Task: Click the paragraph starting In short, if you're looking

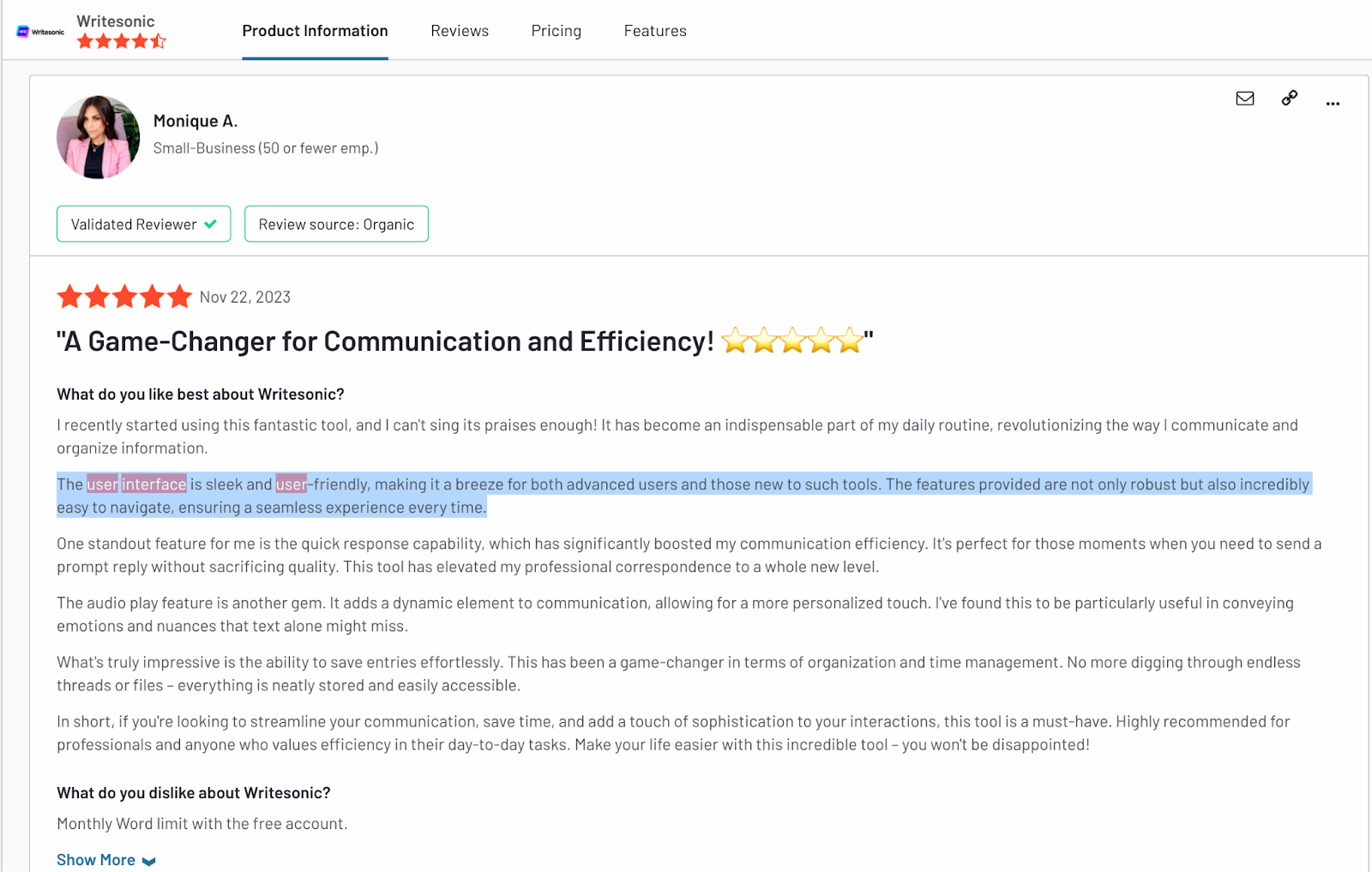Action: (674, 733)
